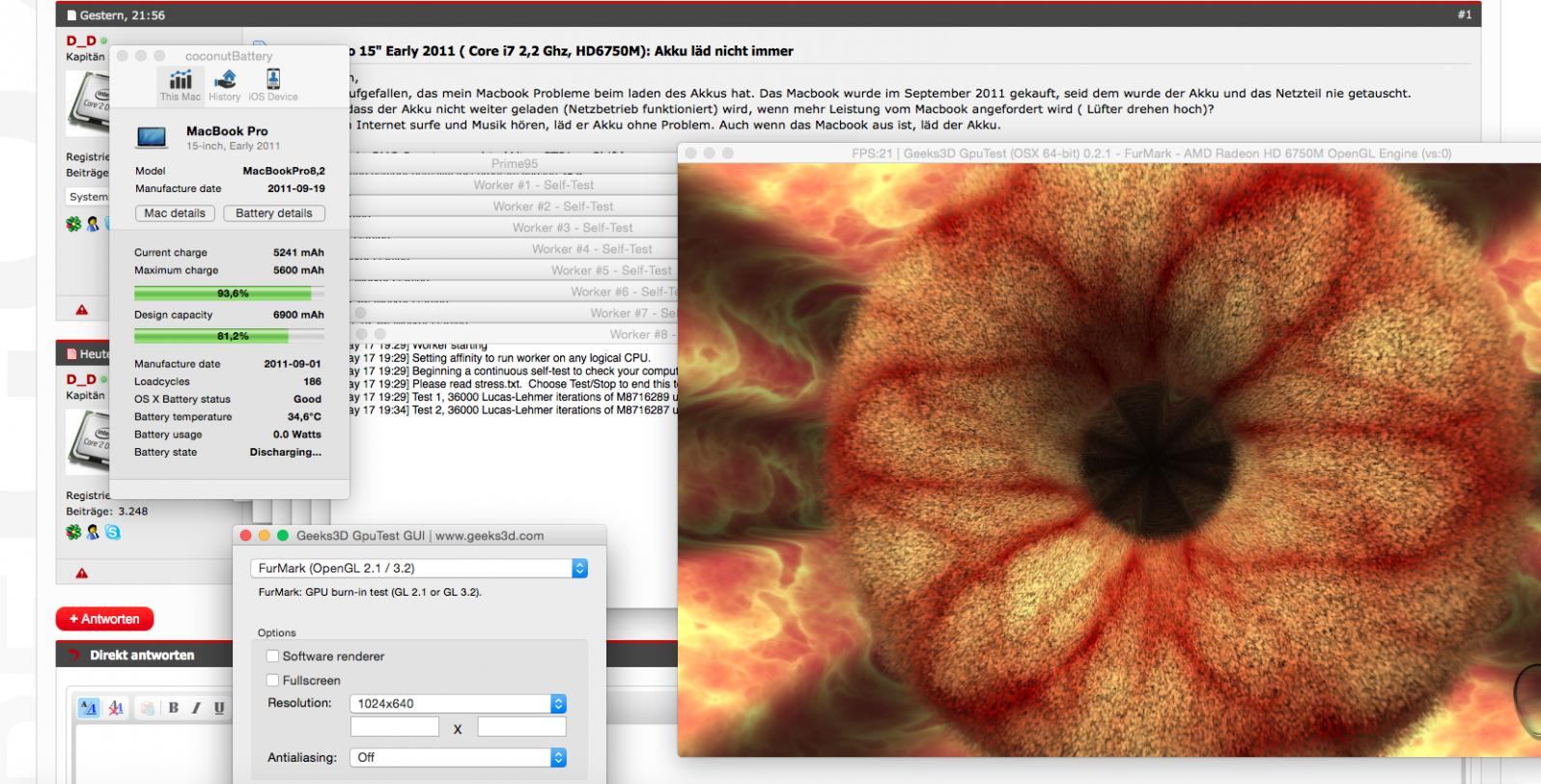Click the person contact icon under the second post author
The height and width of the screenshot is (784, 1541).
pos(94,532)
